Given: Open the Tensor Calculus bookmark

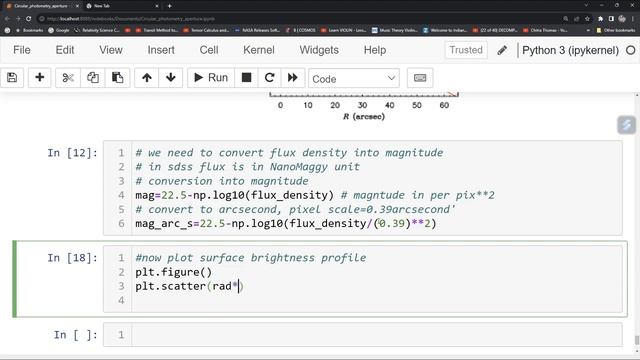Looking at the screenshot, I should click(207, 30).
